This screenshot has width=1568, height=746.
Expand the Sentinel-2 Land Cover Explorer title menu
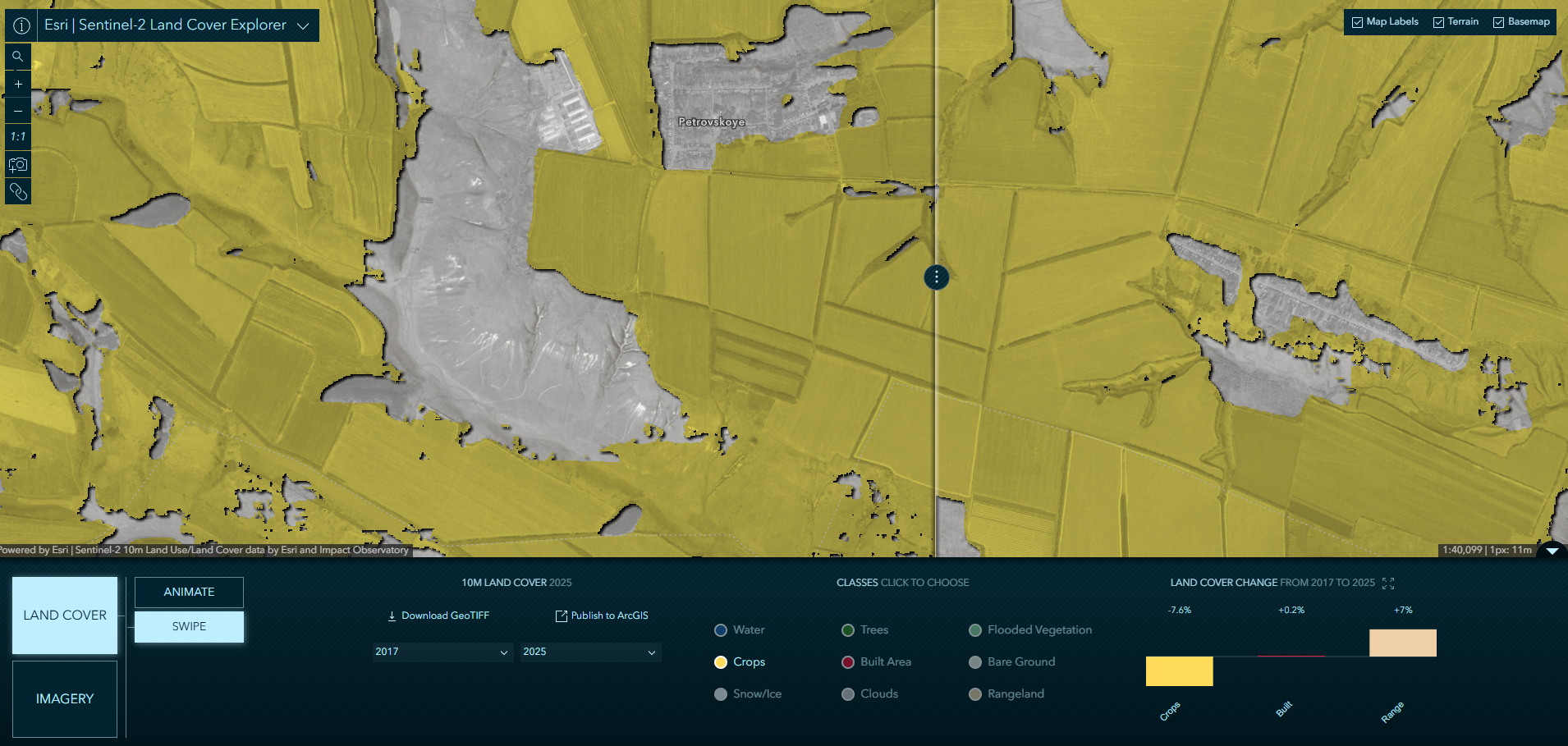[303, 25]
